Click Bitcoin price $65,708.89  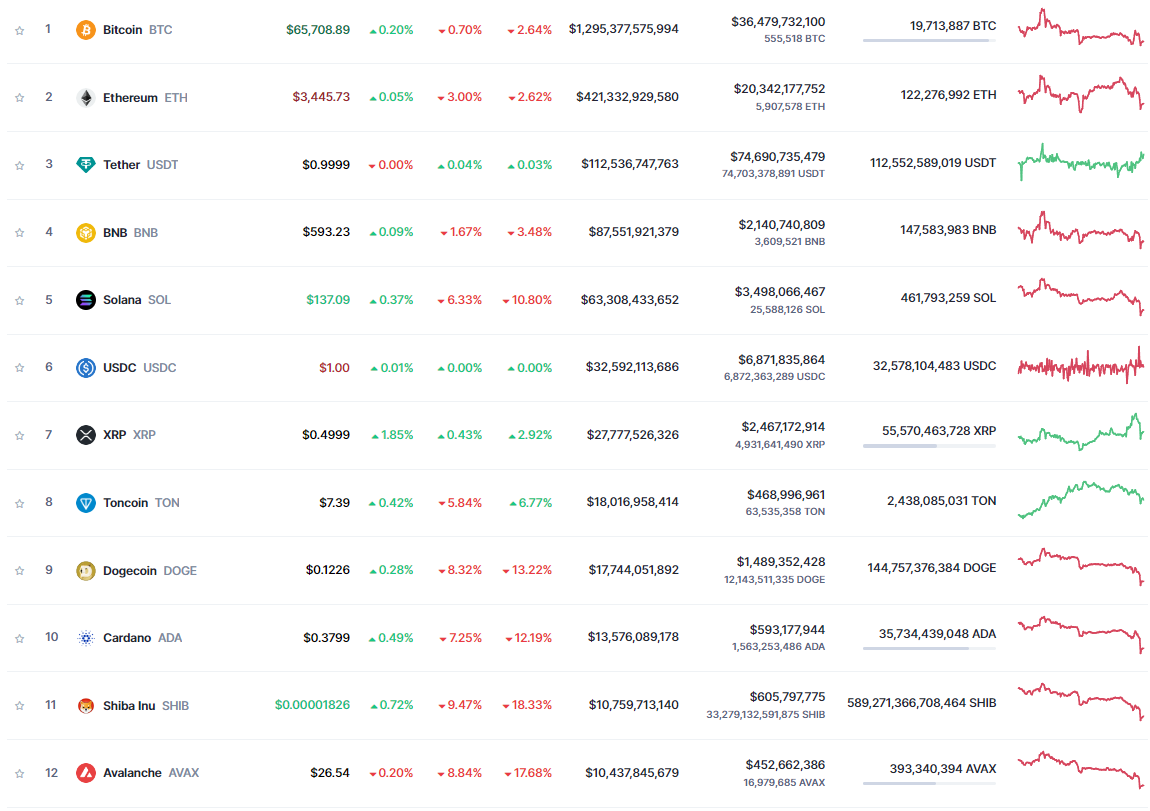coord(318,30)
